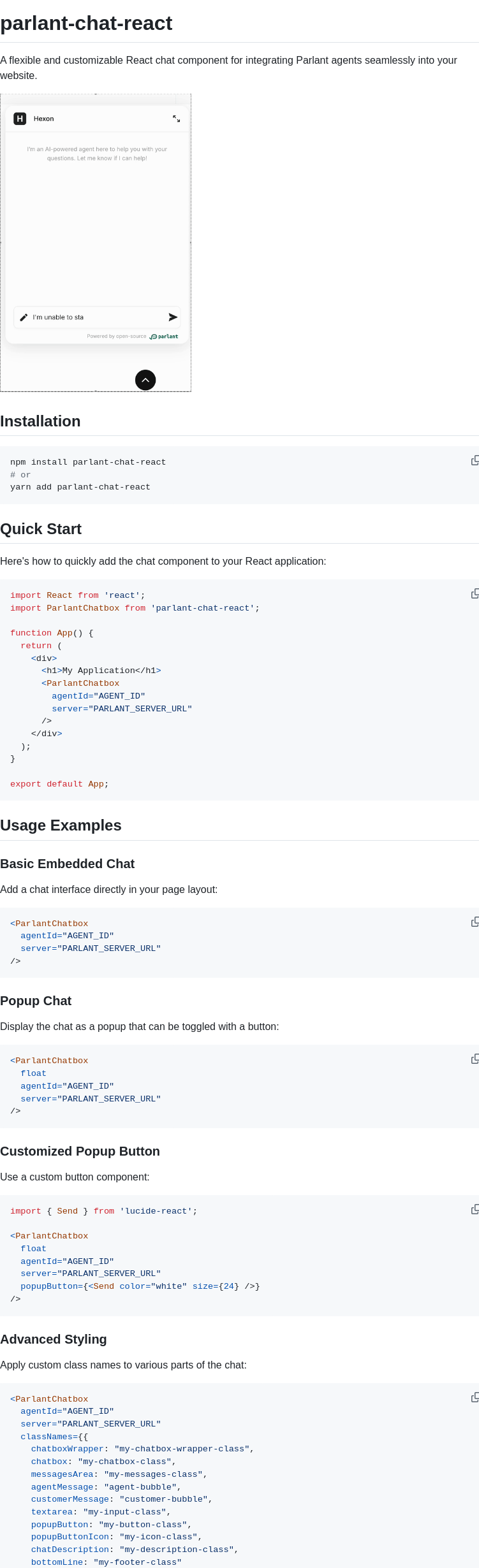Click the 'Powered by open-source' footer text
Viewport: 479px width, 1568px height.
(117, 337)
